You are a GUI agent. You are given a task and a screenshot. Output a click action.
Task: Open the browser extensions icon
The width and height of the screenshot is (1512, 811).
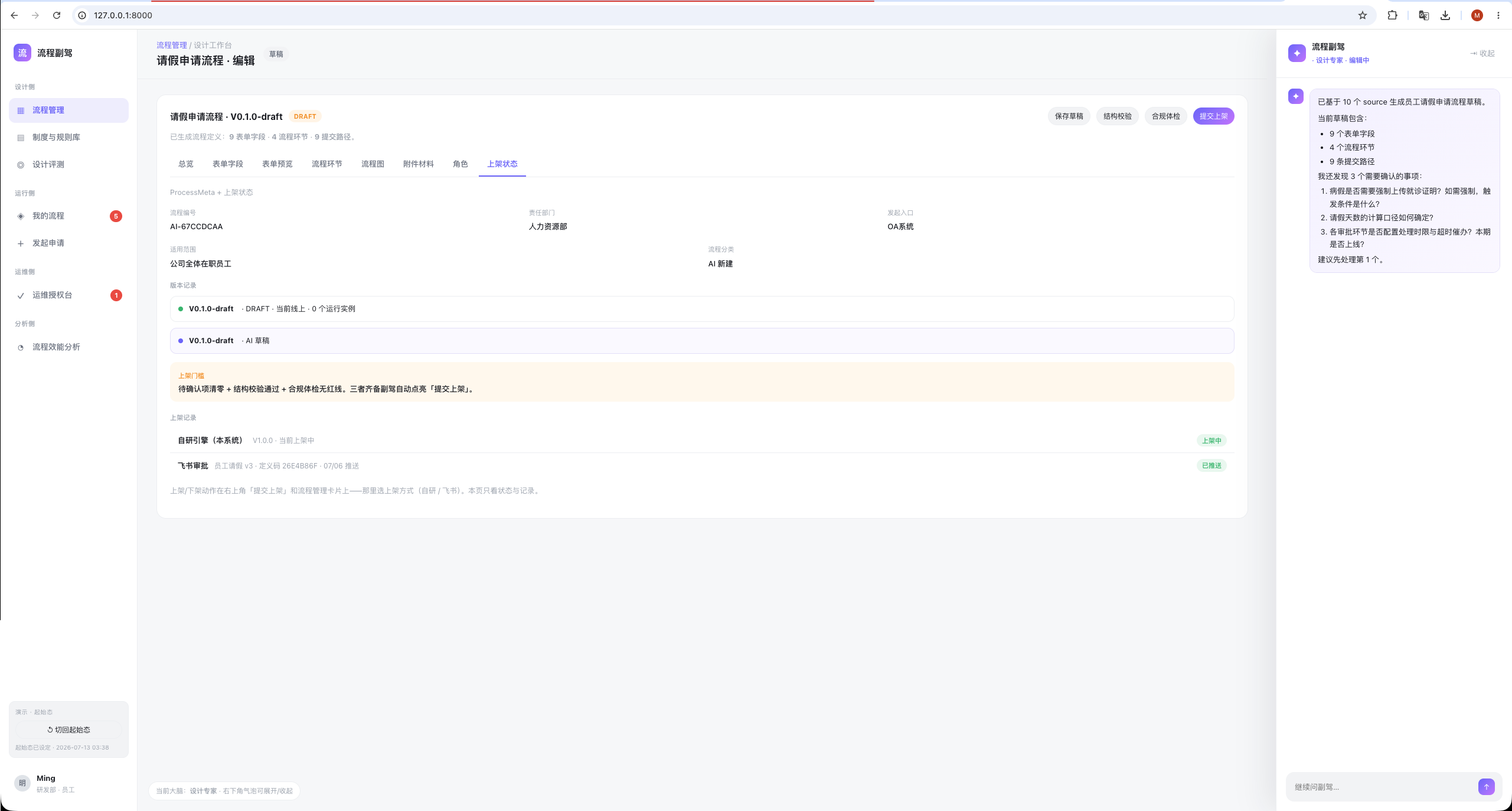(x=1392, y=15)
